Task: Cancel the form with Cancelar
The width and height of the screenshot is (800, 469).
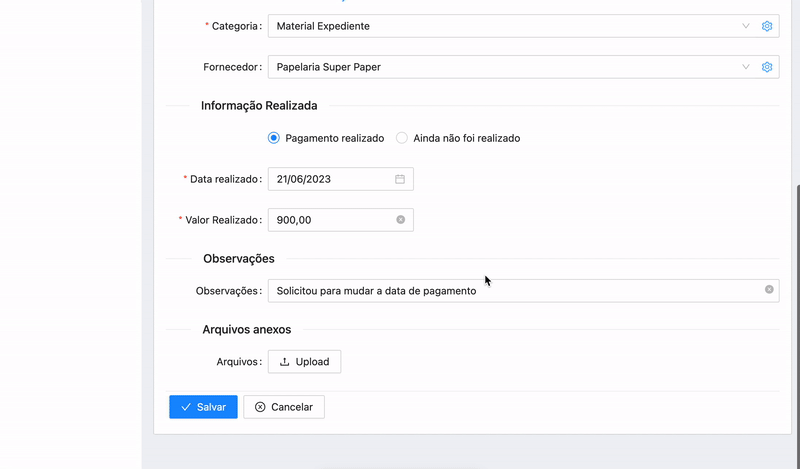Action: tap(284, 407)
